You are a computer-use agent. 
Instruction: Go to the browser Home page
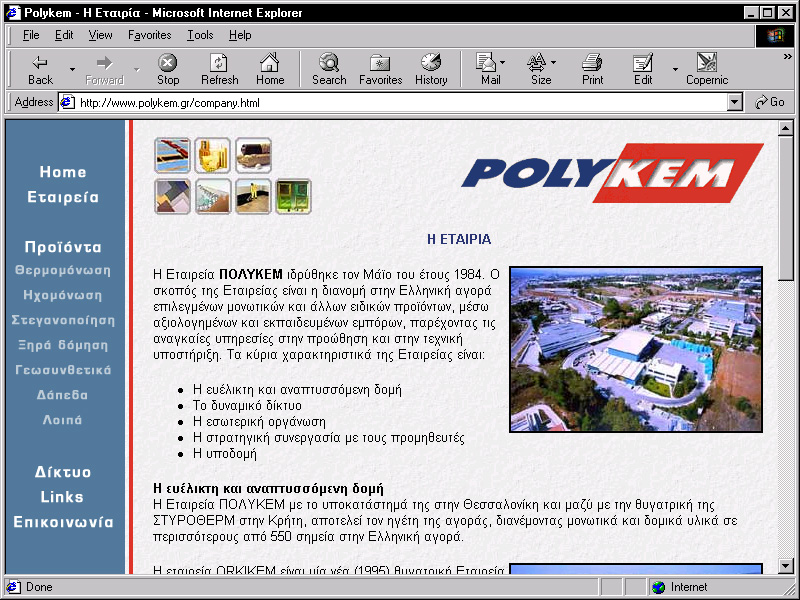[270, 69]
